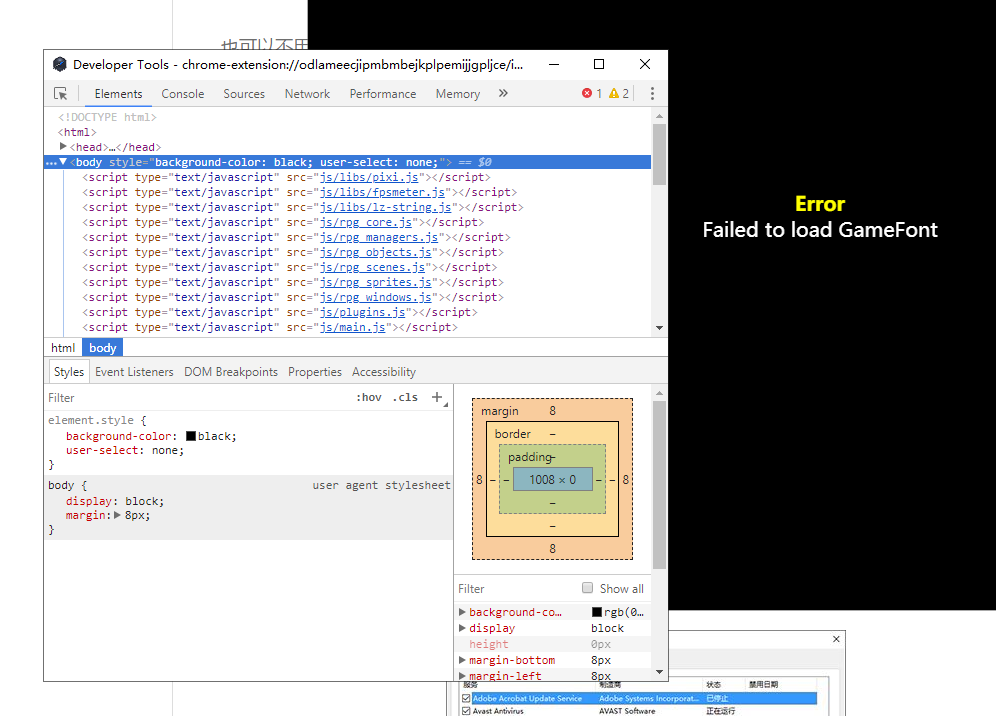Screen dimensions: 996x716
Task: Open the js/plugins.js script link
Action: pyautogui.click(x=363, y=313)
